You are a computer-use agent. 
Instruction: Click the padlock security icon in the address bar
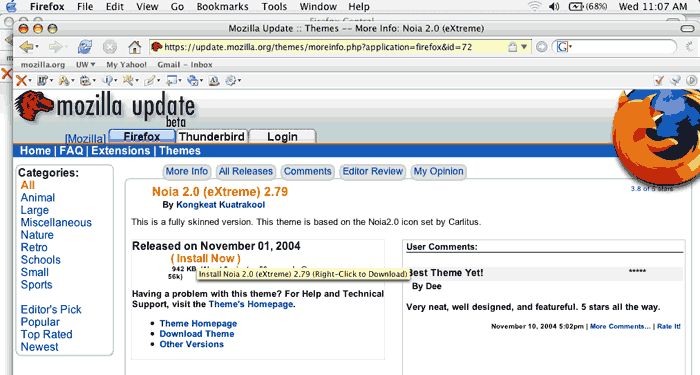click(x=512, y=46)
